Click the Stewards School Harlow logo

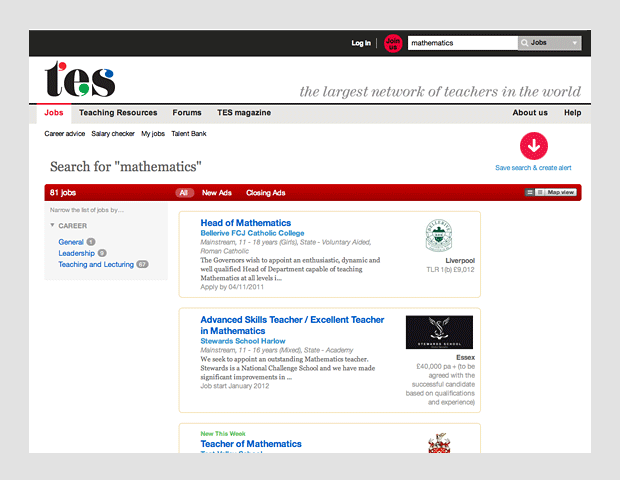point(439,332)
